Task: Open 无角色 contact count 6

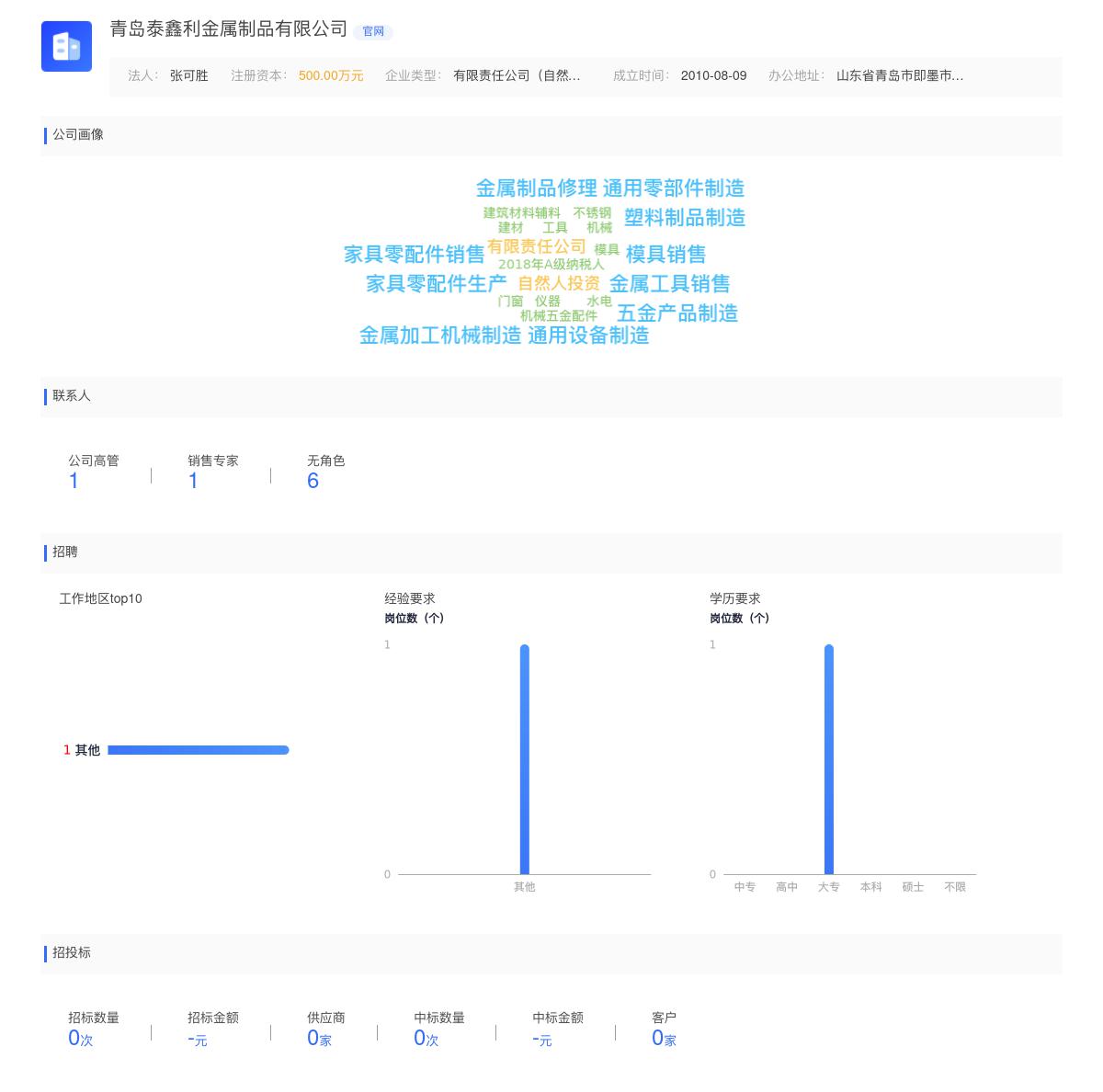Action: [313, 481]
